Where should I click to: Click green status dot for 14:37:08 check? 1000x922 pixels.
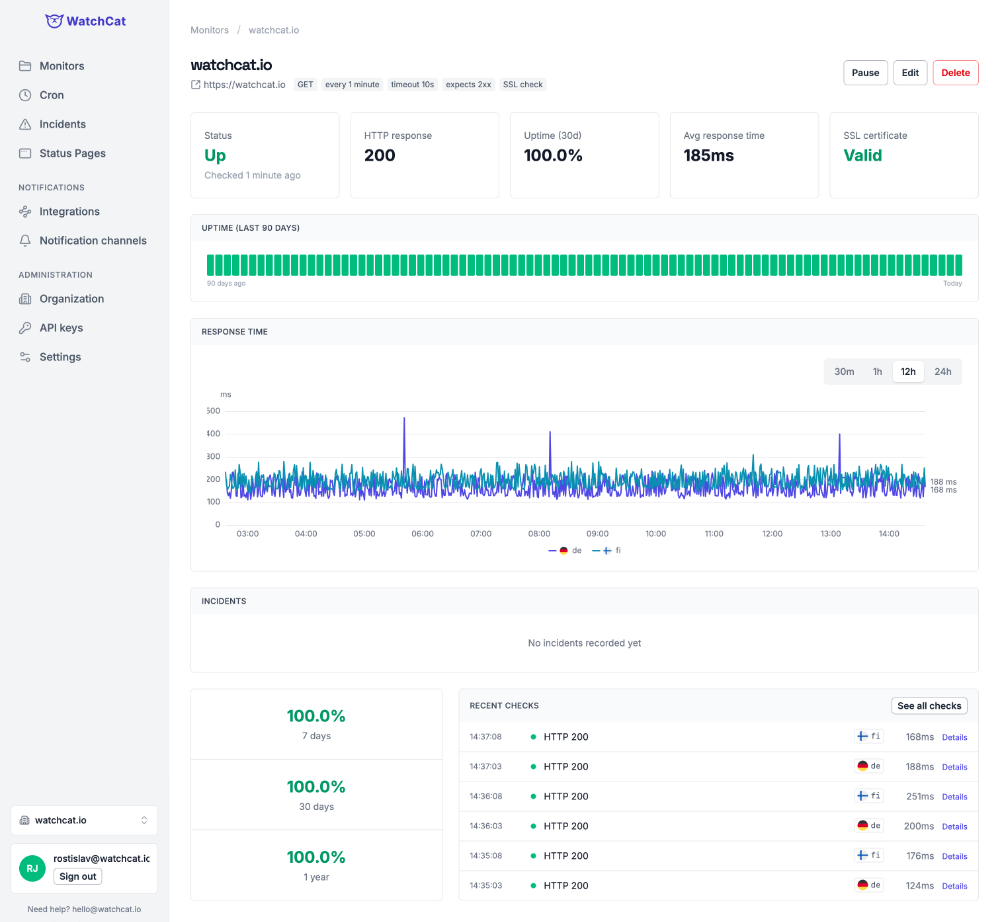533,736
